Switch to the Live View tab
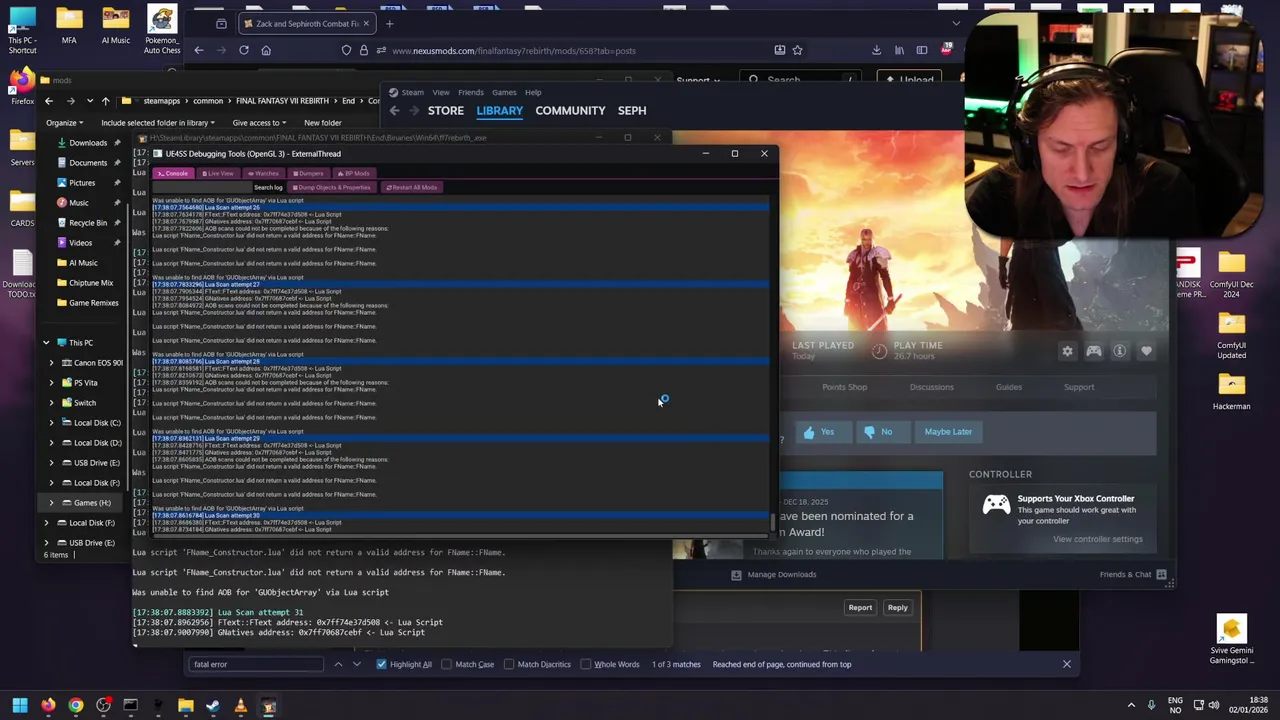This screenshot has width=1280, height=720. (x=218, y=173)
